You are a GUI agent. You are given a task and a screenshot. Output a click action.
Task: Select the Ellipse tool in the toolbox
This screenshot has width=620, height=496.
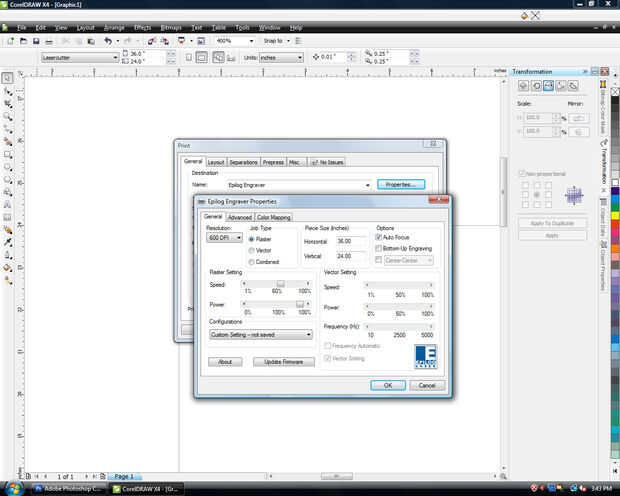(8, 167)
